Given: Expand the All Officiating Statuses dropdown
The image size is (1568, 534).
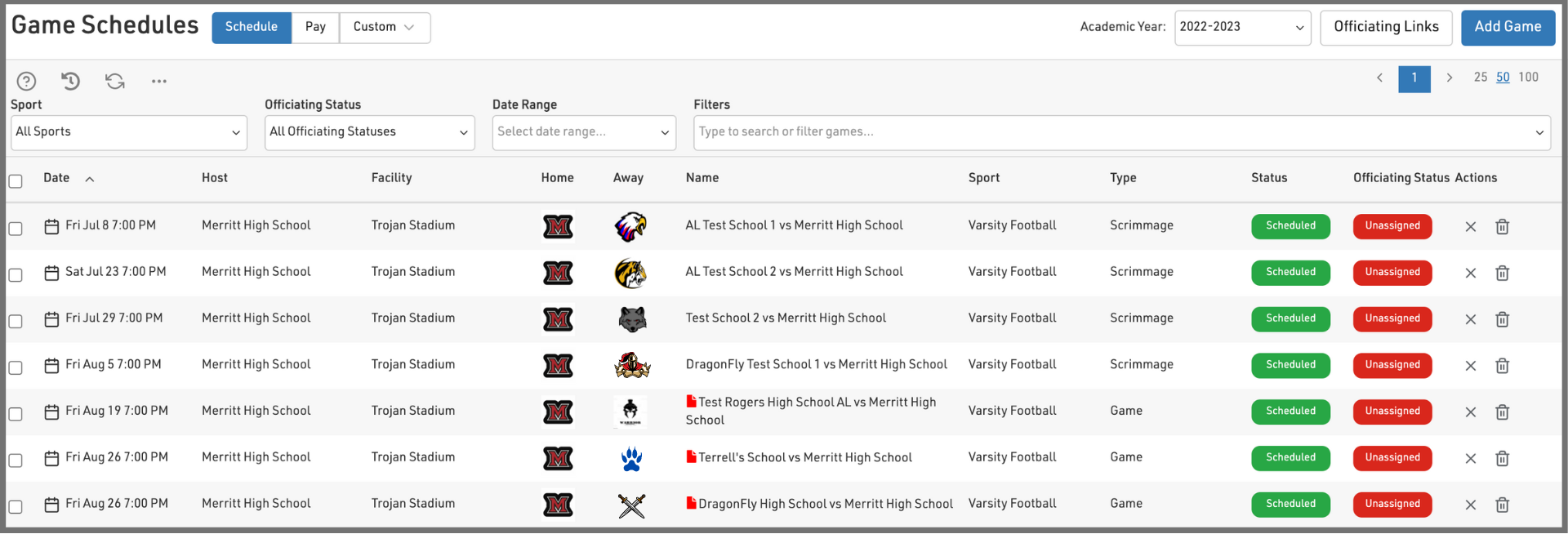Looking at the screenshot, I should coord(369,132).
